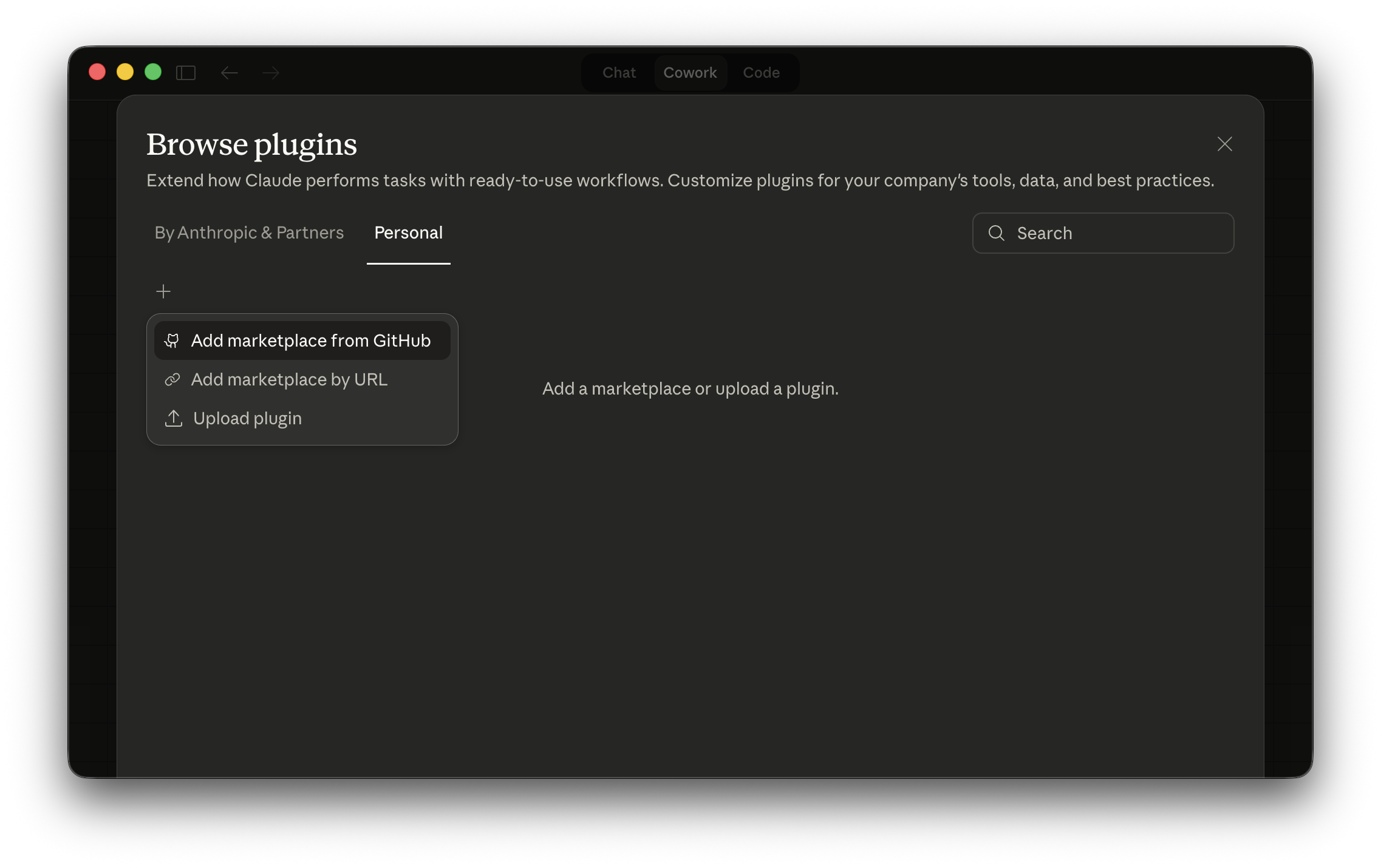Click the forward navigation arrow
This screenshot has width=1381, height=868.
pyautogui.click(x=271, y=72)
